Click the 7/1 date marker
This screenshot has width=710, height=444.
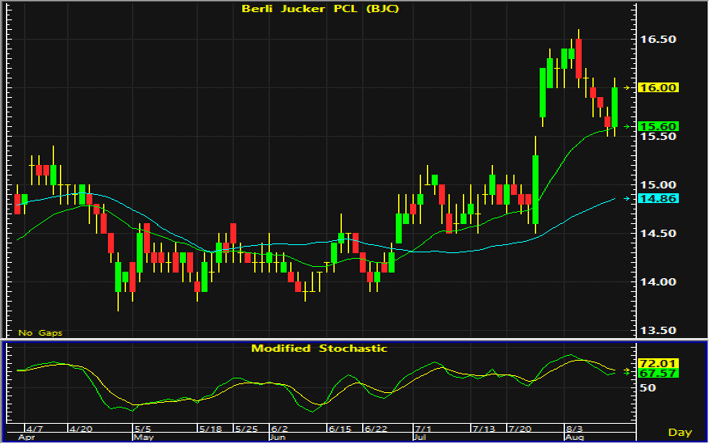click(x=423, y=429)
